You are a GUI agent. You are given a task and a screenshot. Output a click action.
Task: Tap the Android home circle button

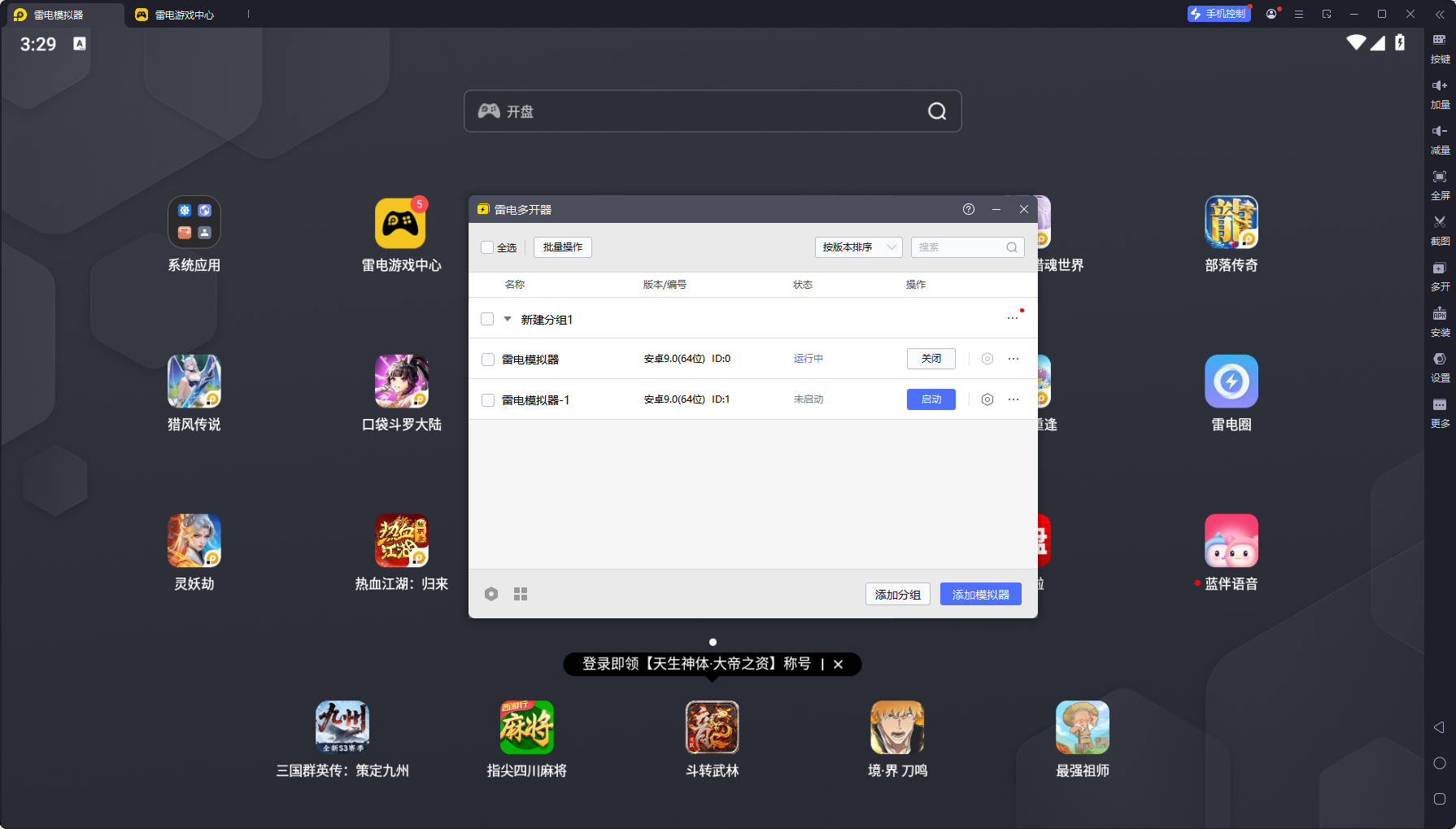point(1439,763)
